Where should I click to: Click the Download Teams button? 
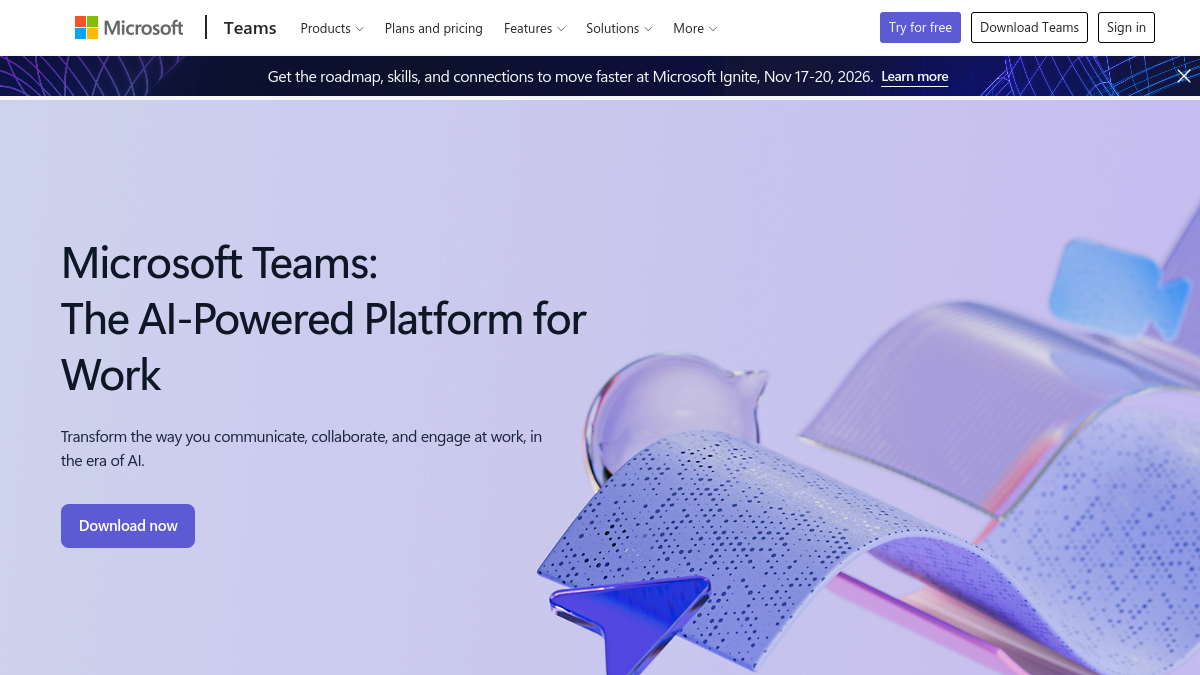[x=1029, y=28]
